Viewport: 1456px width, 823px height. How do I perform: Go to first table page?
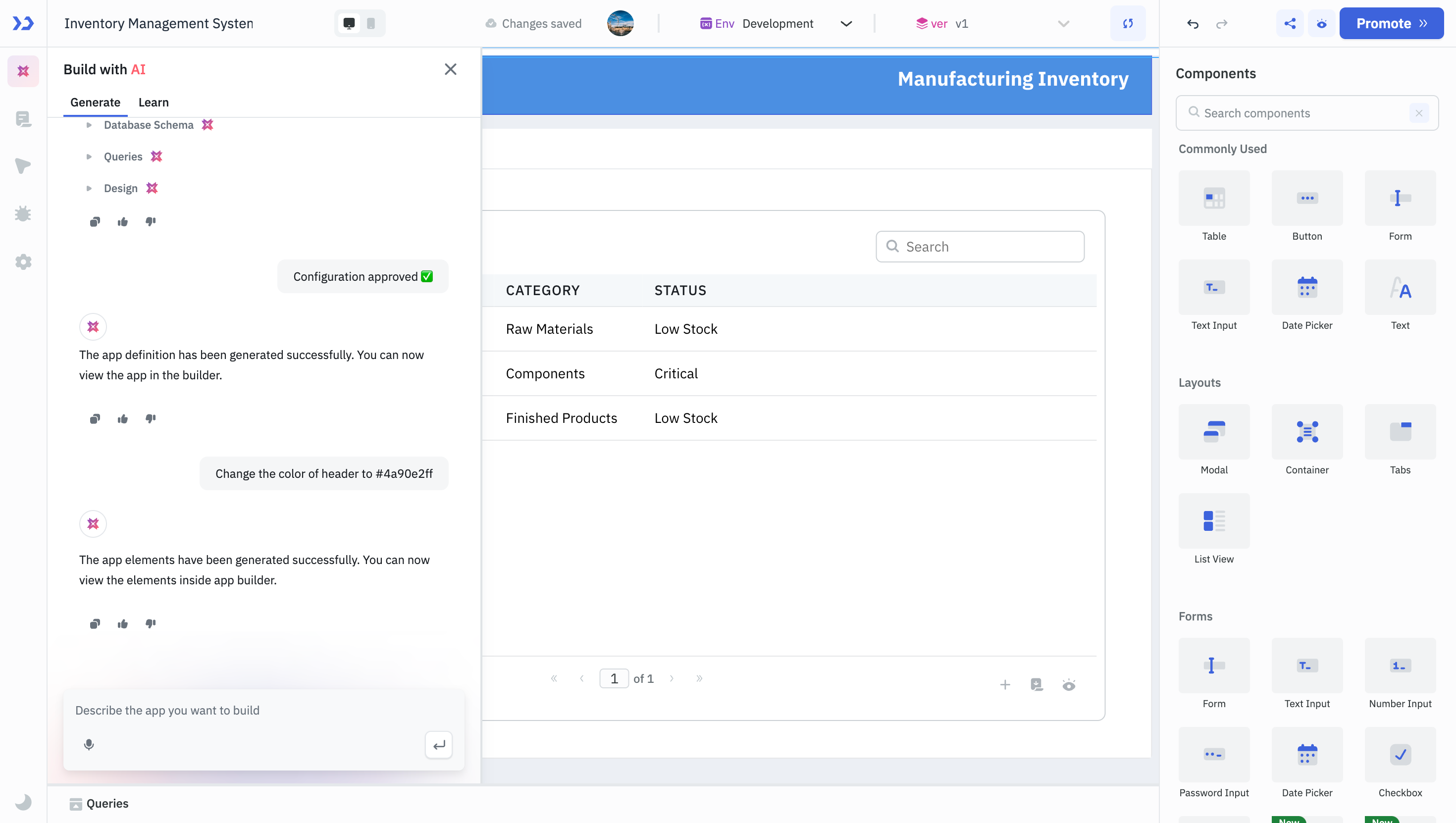[x=554, y=678]
